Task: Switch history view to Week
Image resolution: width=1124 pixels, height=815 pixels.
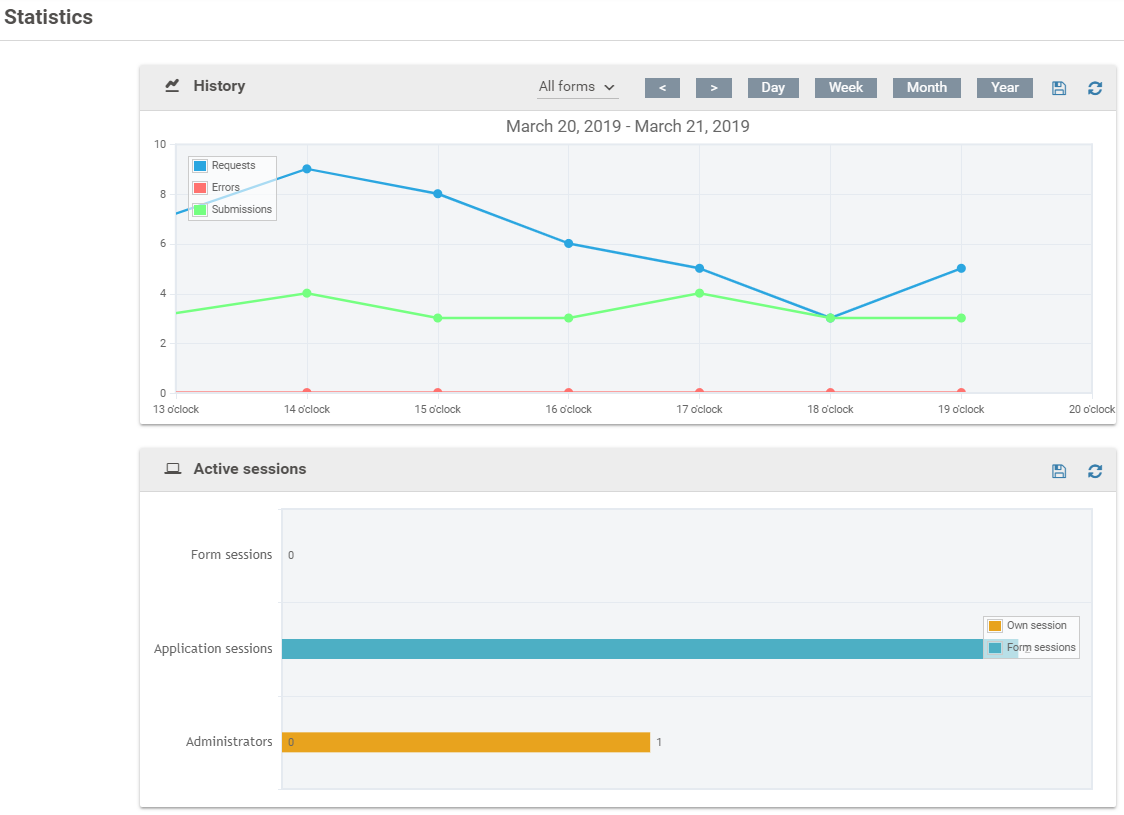Action: coord(845,88)
